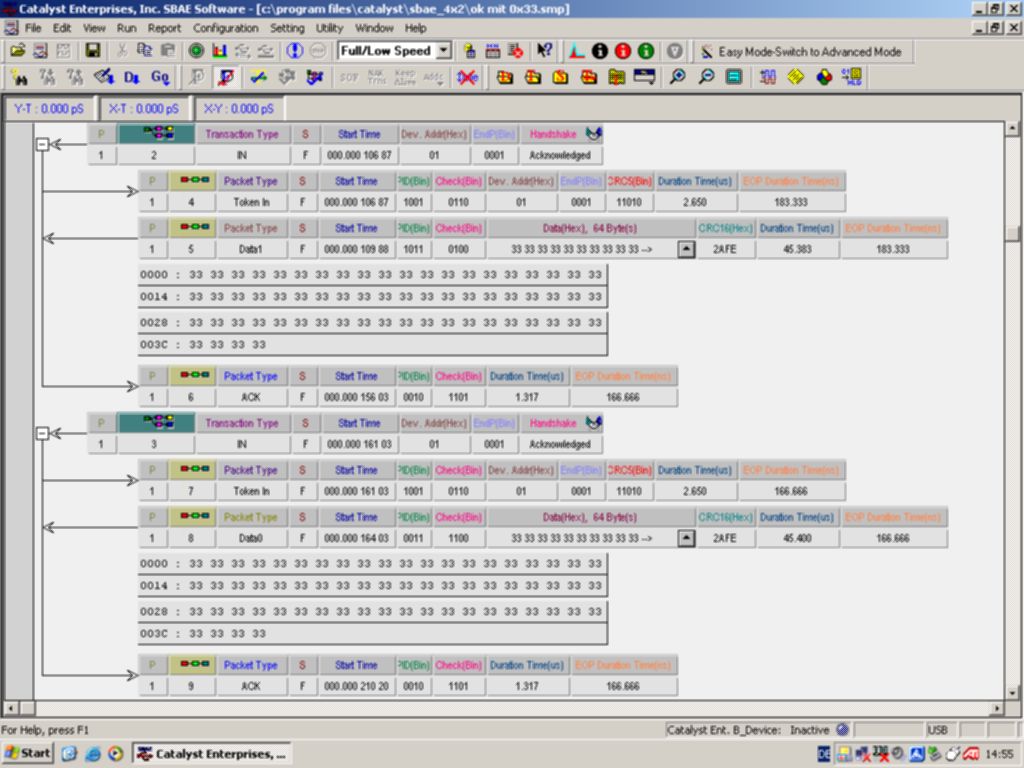Collapse transaction 2 IN tree node
Image resolution: width=1024 pixels, height=768 pixels.
(x=42, y=144)
